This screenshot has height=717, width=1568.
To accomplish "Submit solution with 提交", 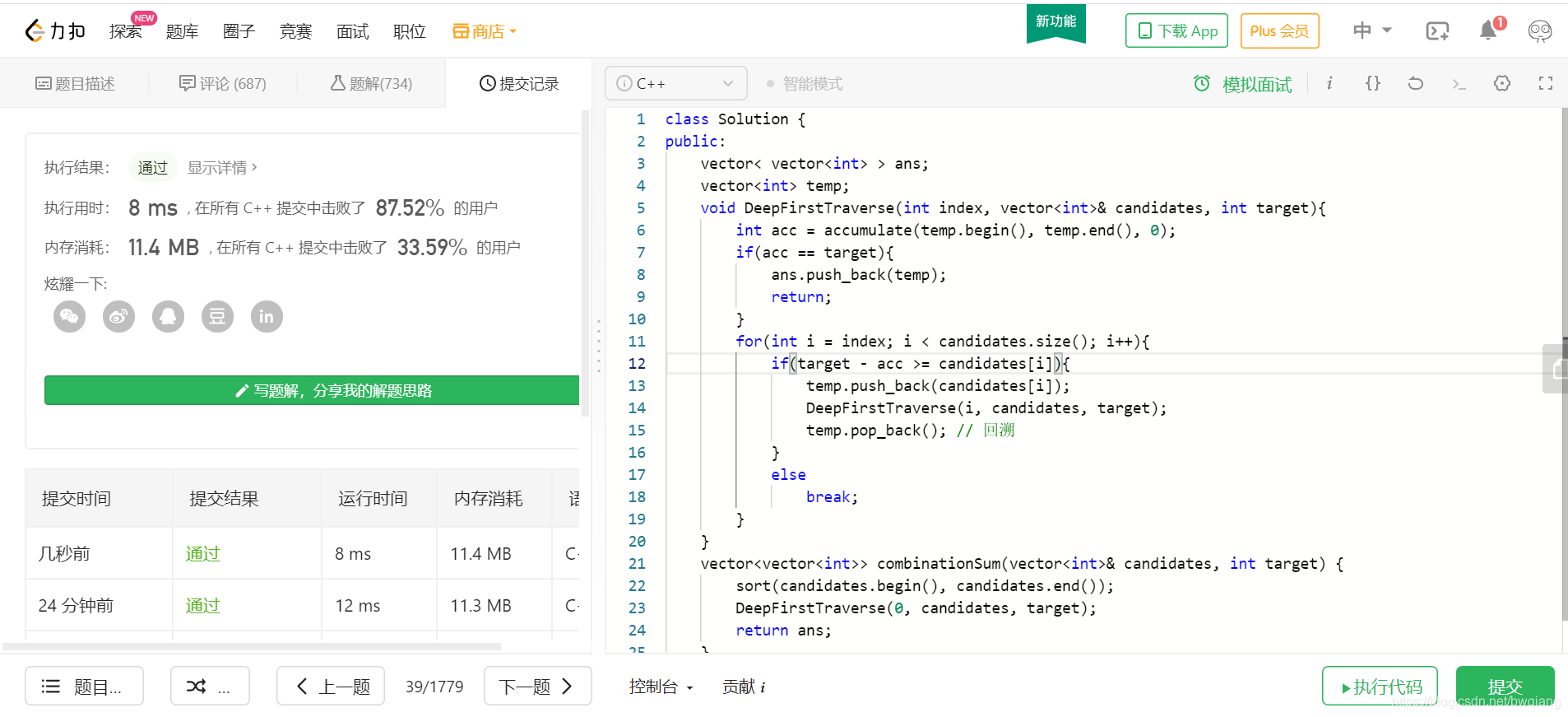I will (1505, 686).
